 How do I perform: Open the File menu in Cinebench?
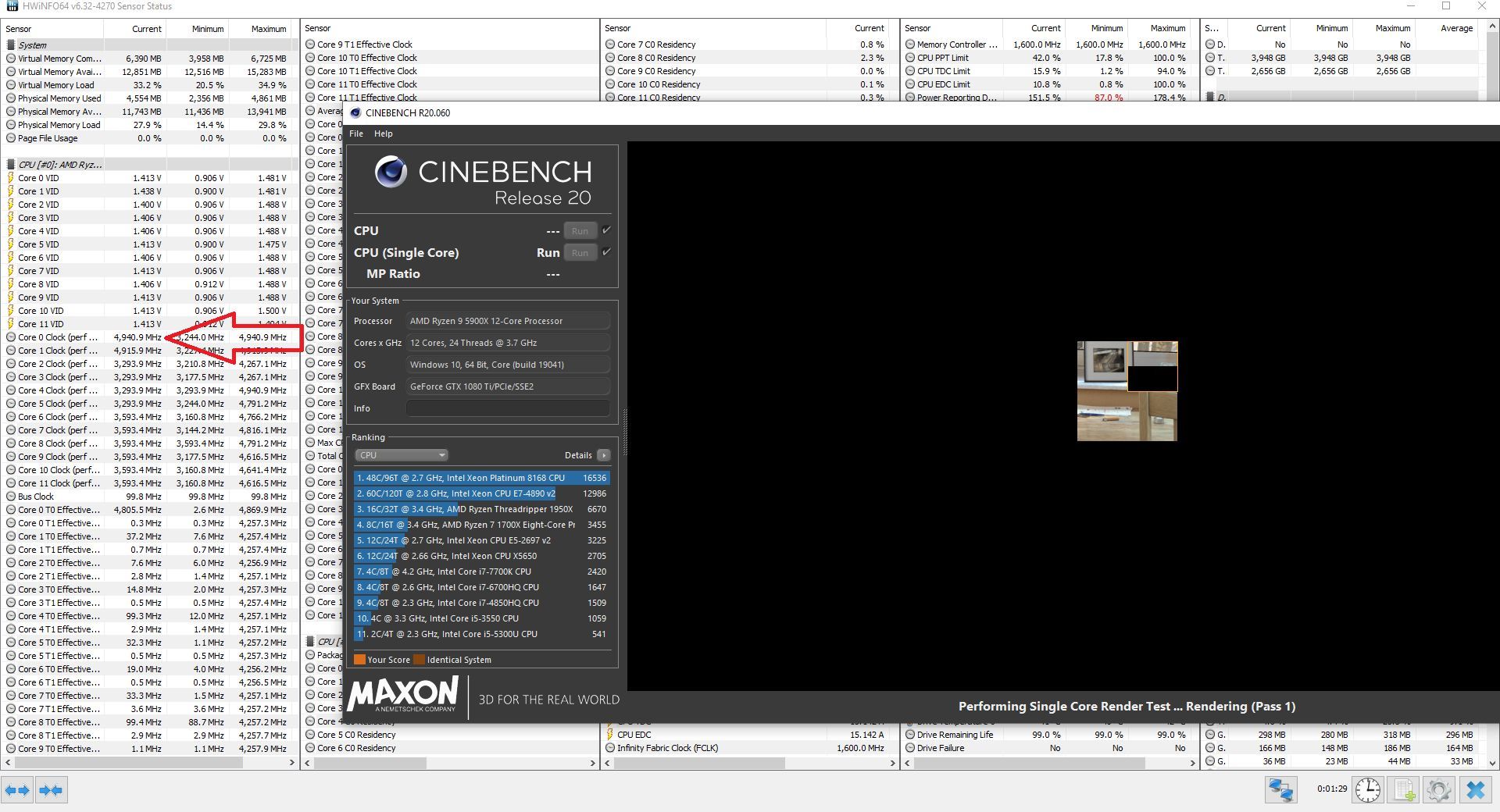tap(356, 134)
